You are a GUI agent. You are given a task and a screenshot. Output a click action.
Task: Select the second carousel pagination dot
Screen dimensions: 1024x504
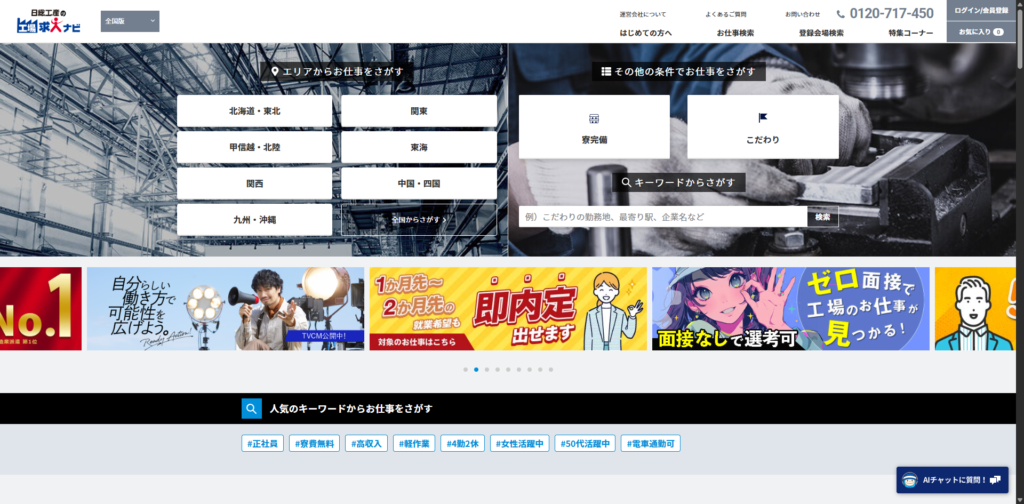(x=476, y=370)
